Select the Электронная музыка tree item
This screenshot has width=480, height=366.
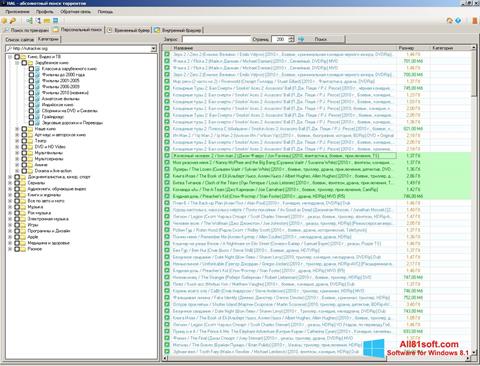48,219
